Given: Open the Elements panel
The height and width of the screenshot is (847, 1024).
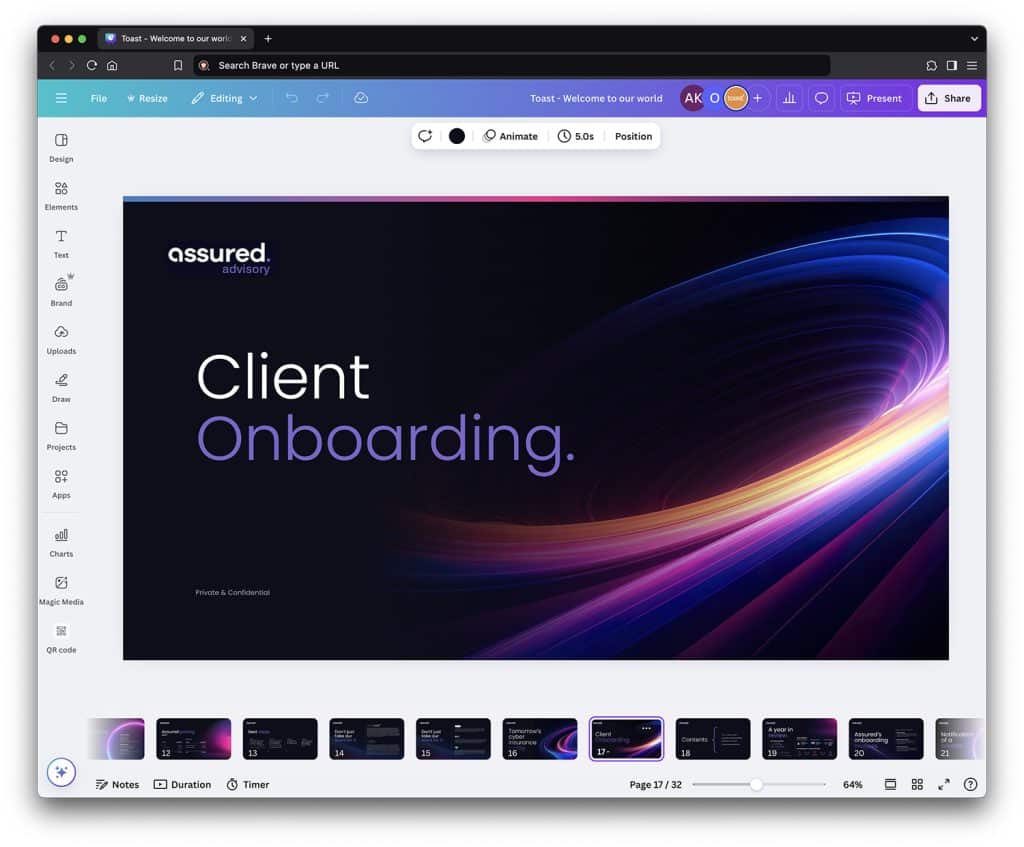Looking at the screenshot, I should pyautogui.click(x=61, y=195).
